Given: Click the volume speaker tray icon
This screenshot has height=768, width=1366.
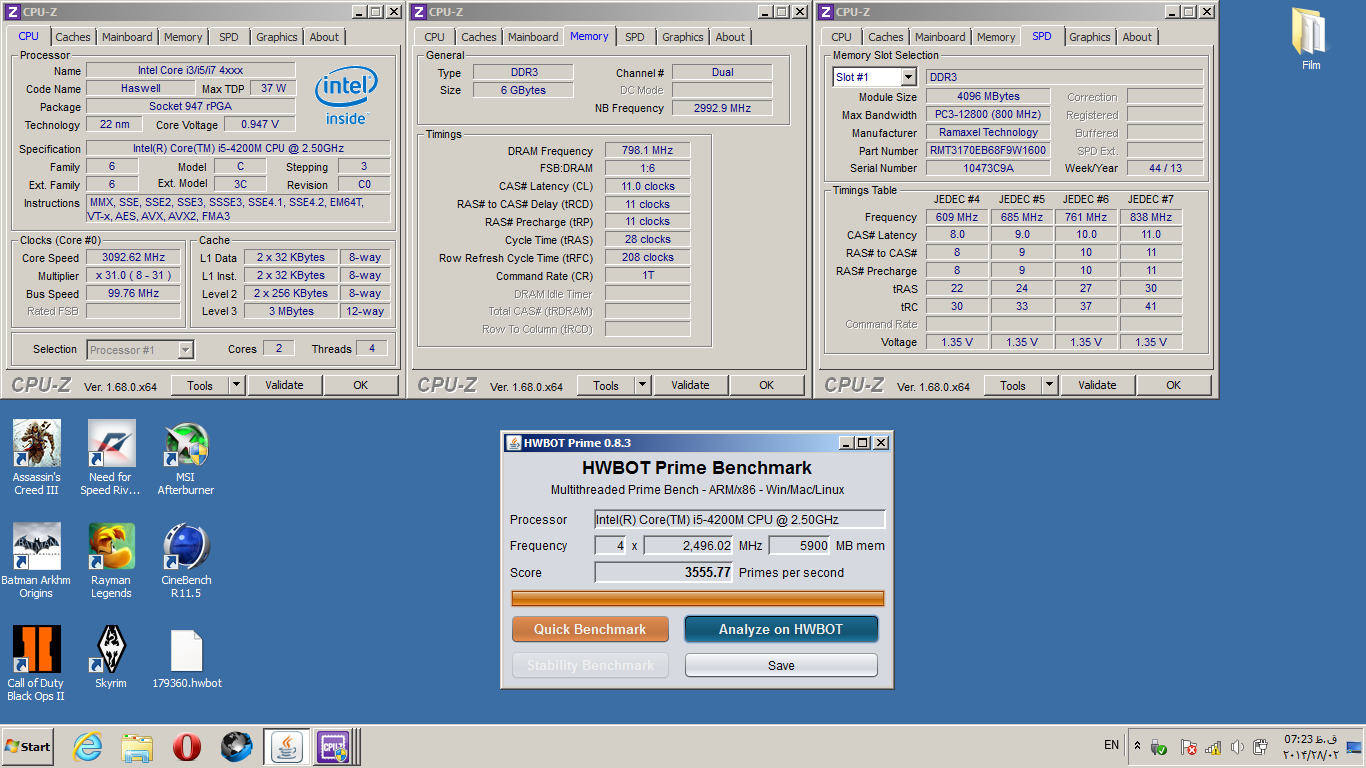Looking at the screenshot, I should (x=1237, y=746).
